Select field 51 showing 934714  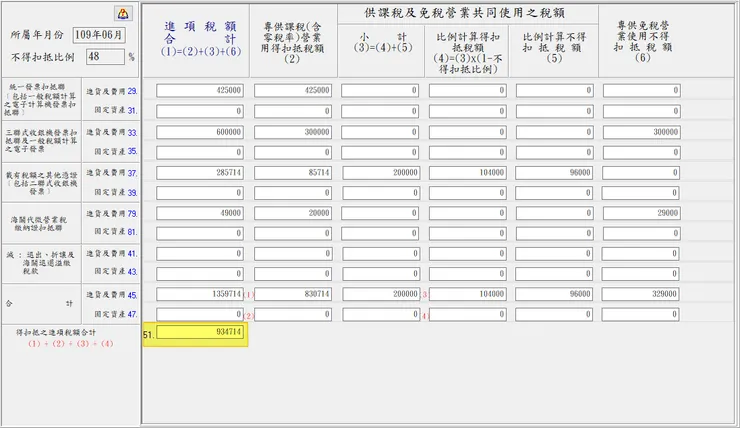pos(200,332)
